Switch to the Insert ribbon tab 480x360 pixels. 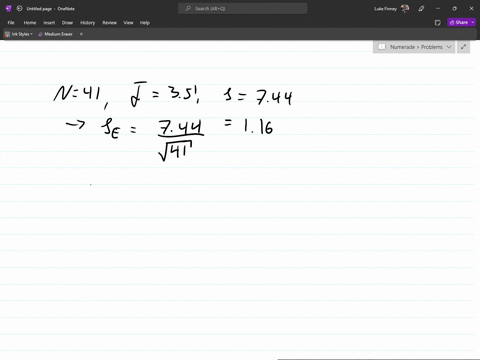tap(49, 23)
